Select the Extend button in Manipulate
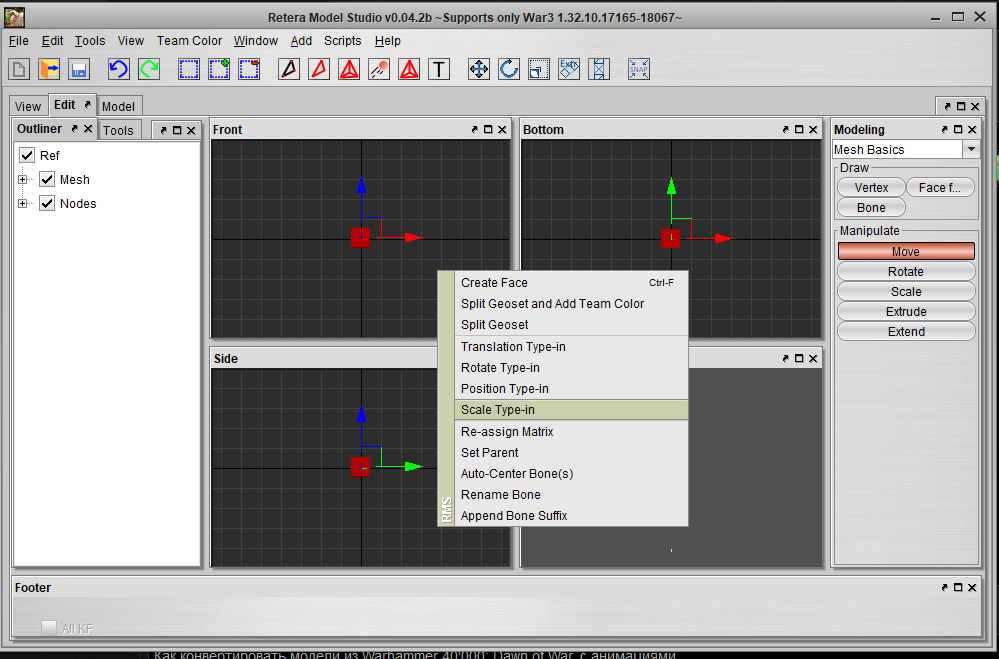The height and width of the screenshot is (659, 999). 906,331
